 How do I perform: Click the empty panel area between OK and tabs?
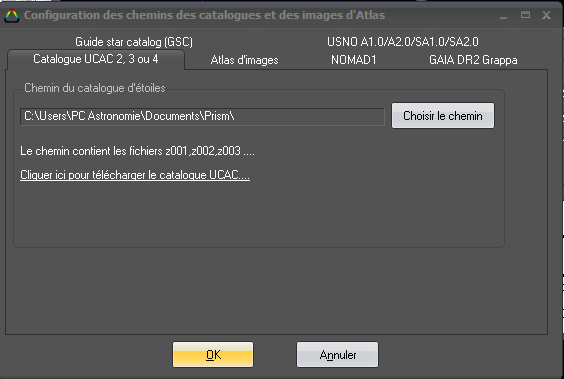[x=276, y=291]
